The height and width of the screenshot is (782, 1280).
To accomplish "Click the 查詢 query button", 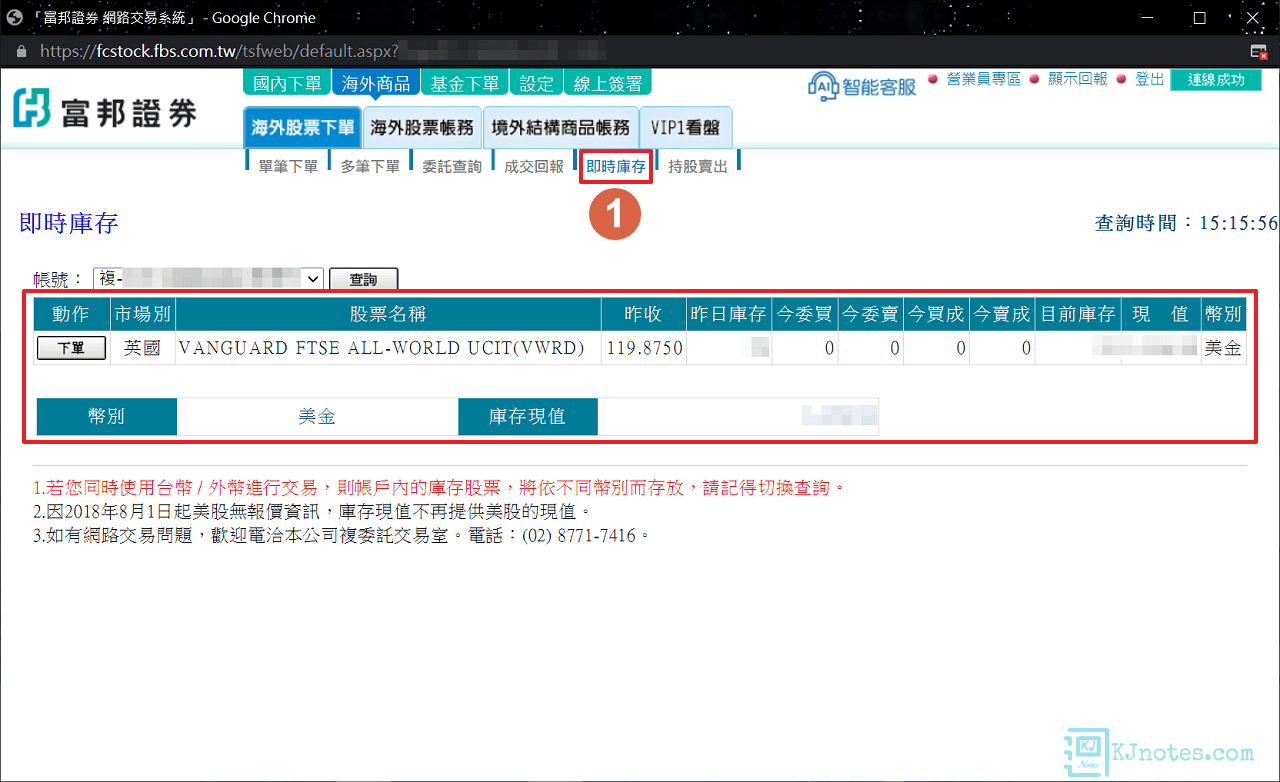I will [x=364, y=280].
